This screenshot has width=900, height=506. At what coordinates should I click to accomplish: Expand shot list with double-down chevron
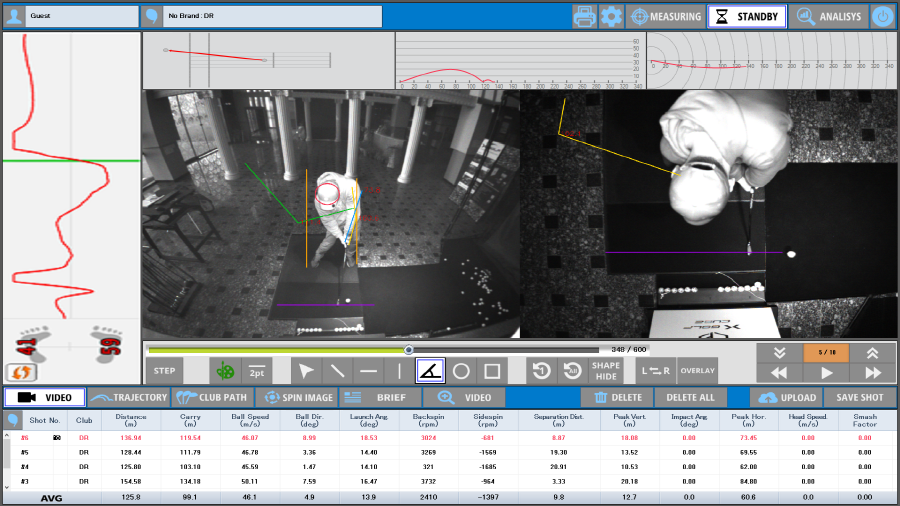tap(778, 352)
